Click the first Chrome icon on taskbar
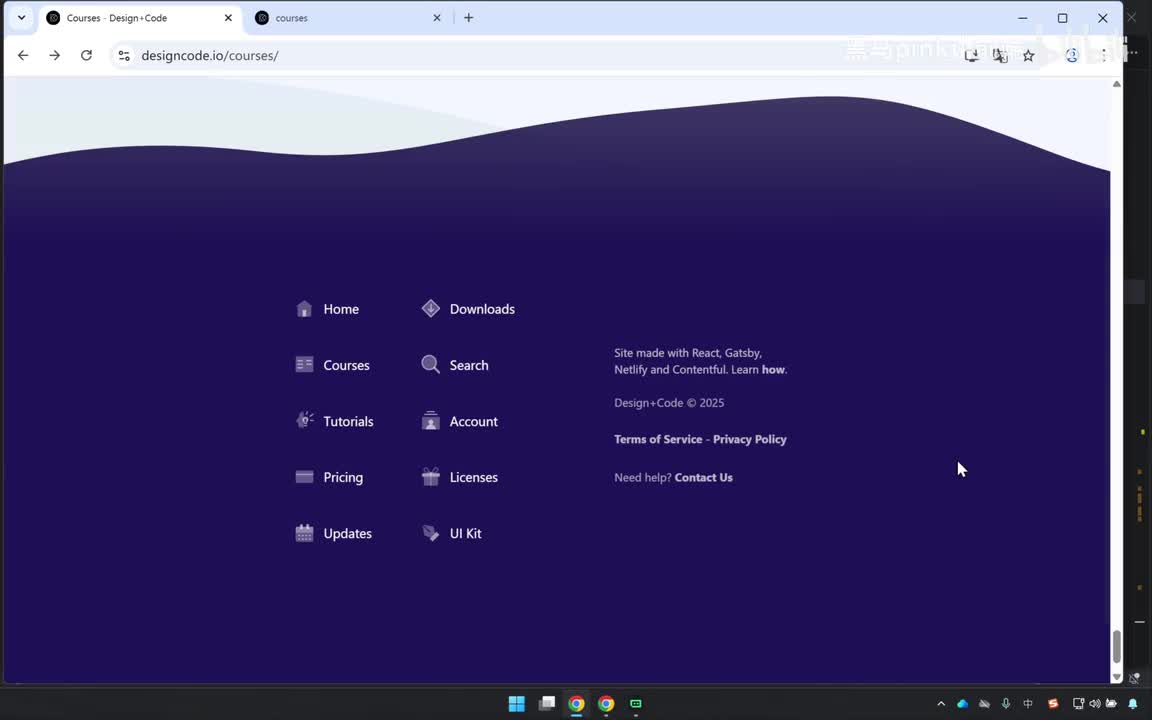Screen dimensions: 1152x720 click(x=576, y=704)
